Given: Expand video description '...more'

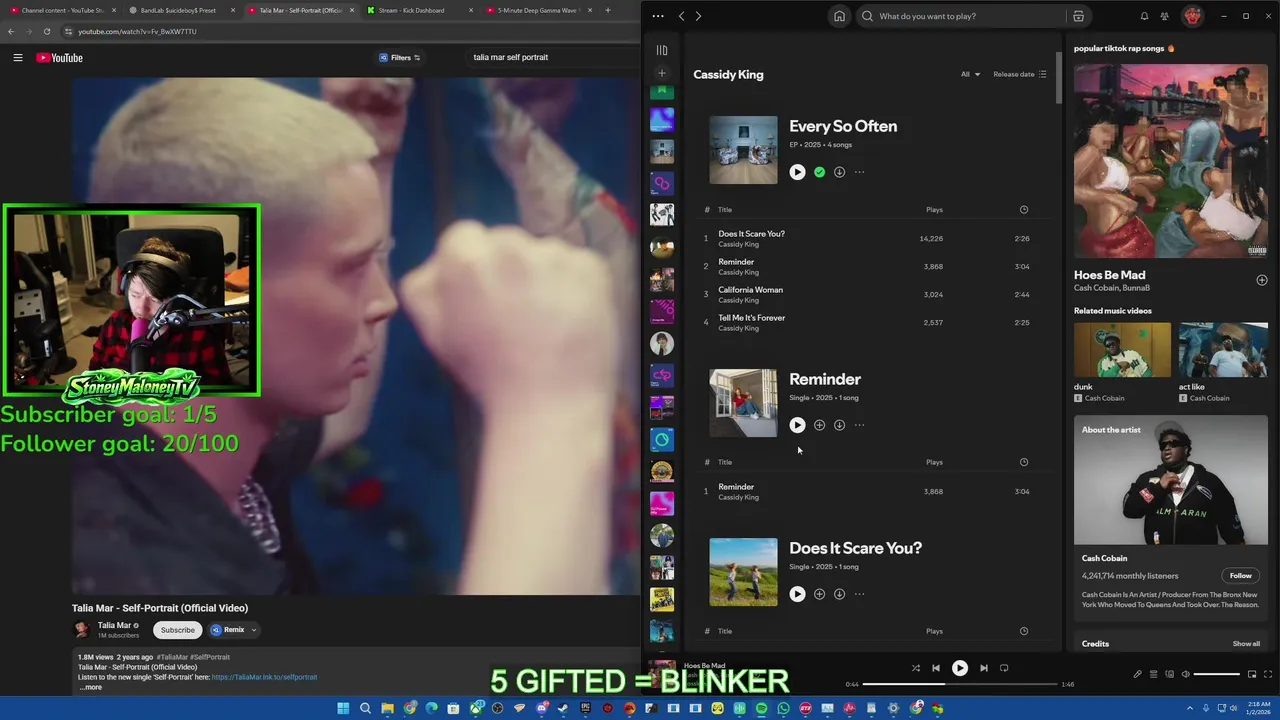Looking at the screenshot, I should tap(91, 687).
